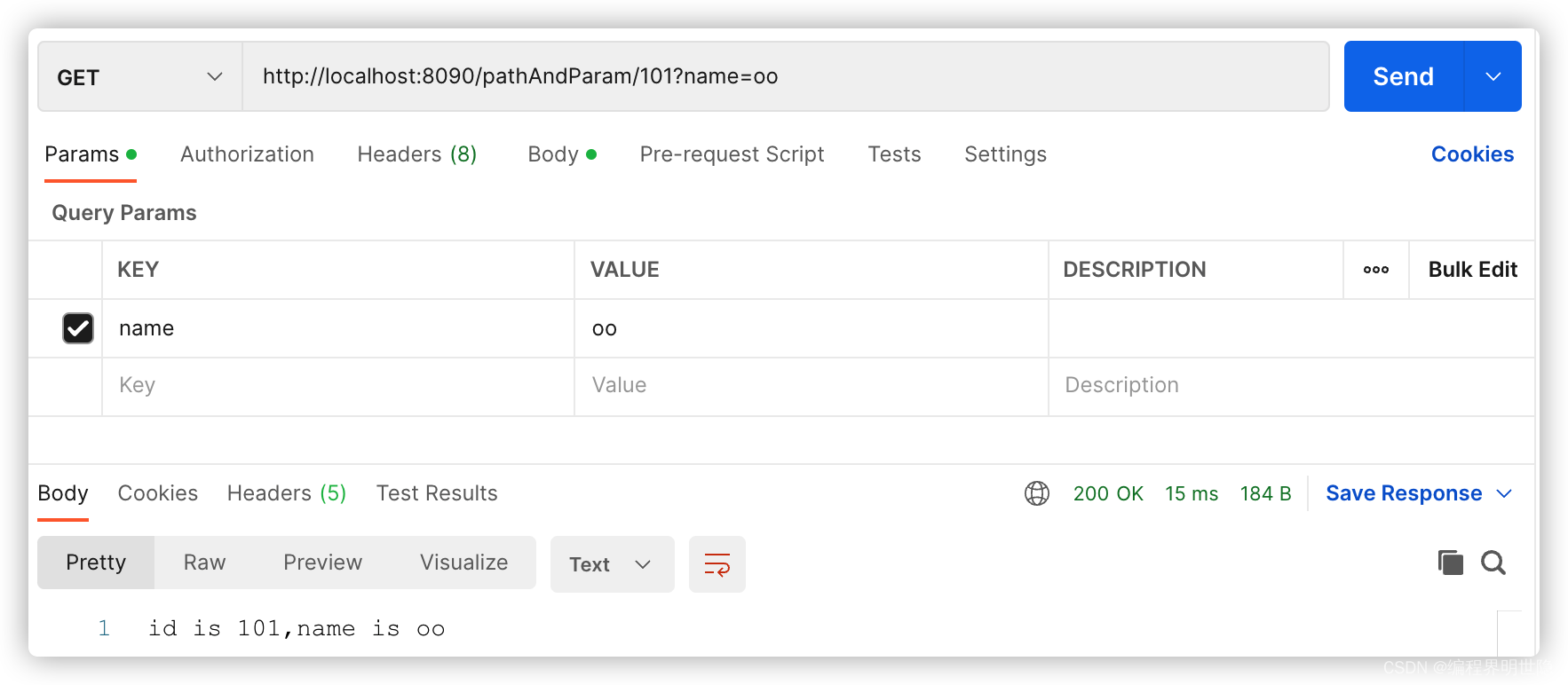The image size is (1568, 685).
Task: Open the Cookies link
Action: [x=1471, y=154]
